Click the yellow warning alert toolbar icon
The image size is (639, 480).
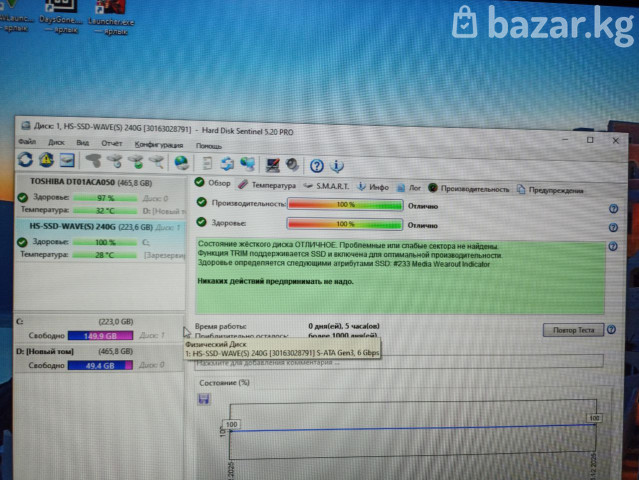click(x=46, y=161)
